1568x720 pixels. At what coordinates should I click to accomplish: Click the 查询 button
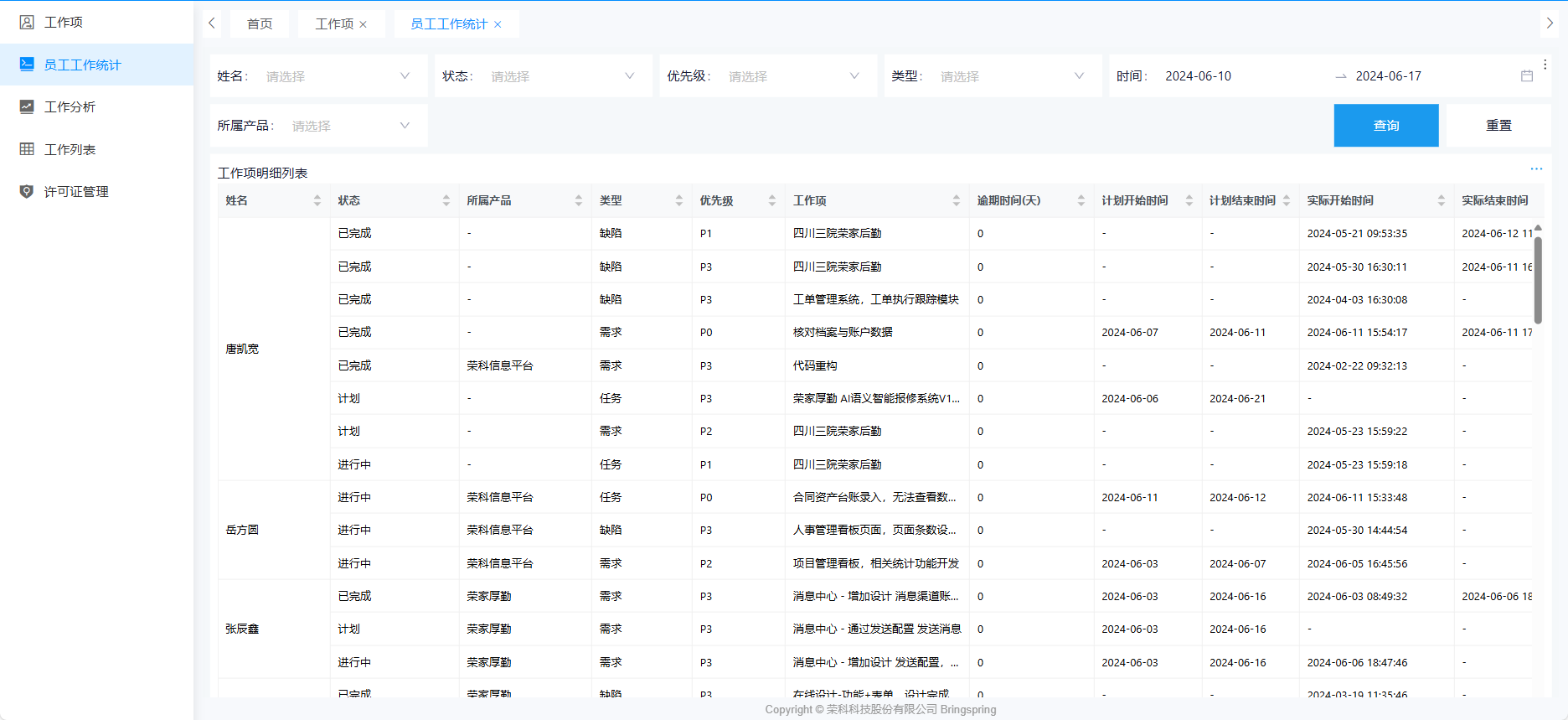(x=1385, y=126)
